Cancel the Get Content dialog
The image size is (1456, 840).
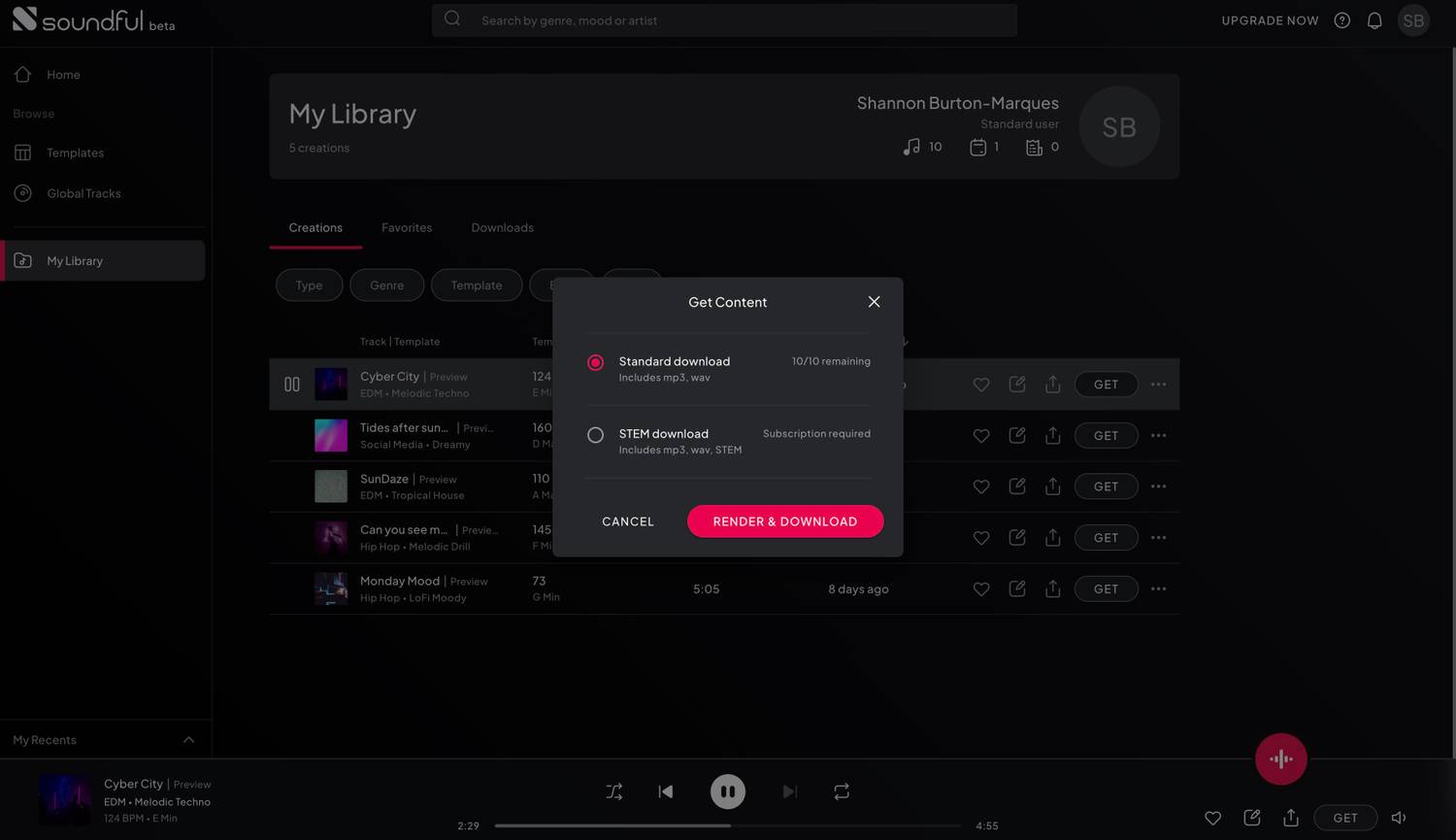click(628, 521)
